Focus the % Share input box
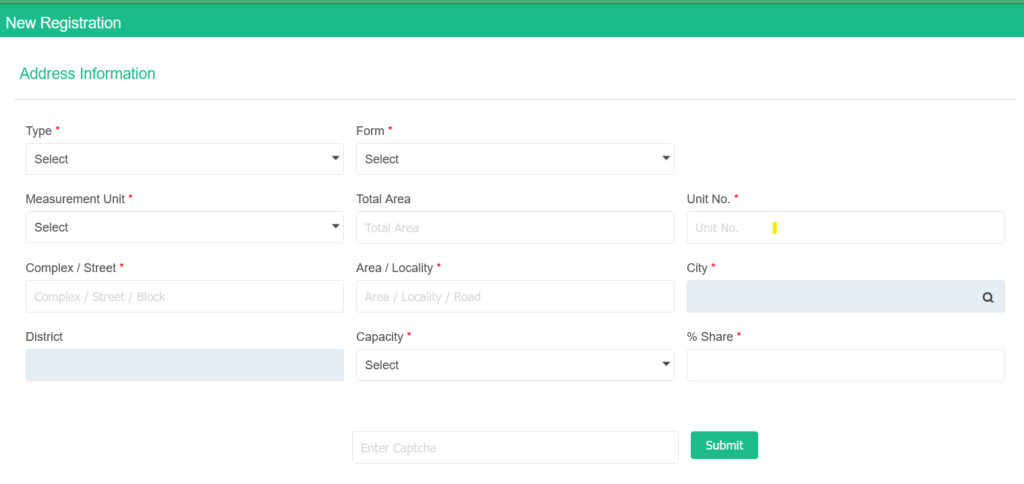Viewport: 1024px width, 484px height. point(845,365)
